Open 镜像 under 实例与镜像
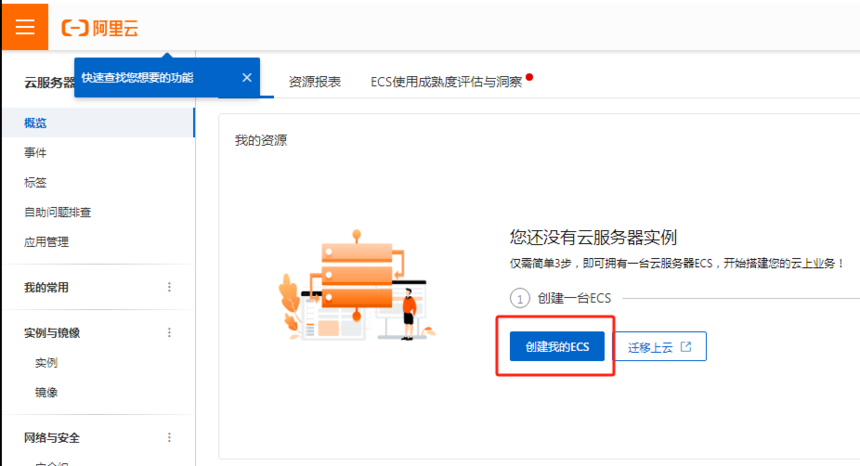 point(46,392)
